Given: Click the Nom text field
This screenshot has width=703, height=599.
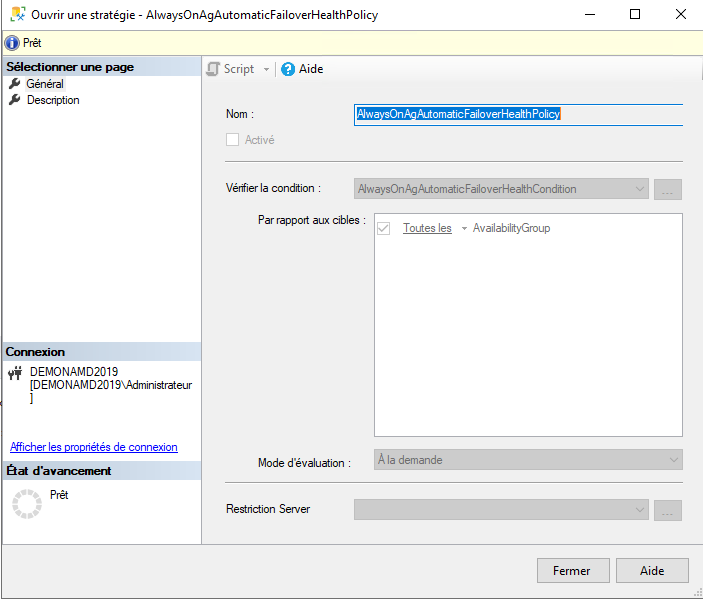Looking at the screenshot, I should coord(518,115).
